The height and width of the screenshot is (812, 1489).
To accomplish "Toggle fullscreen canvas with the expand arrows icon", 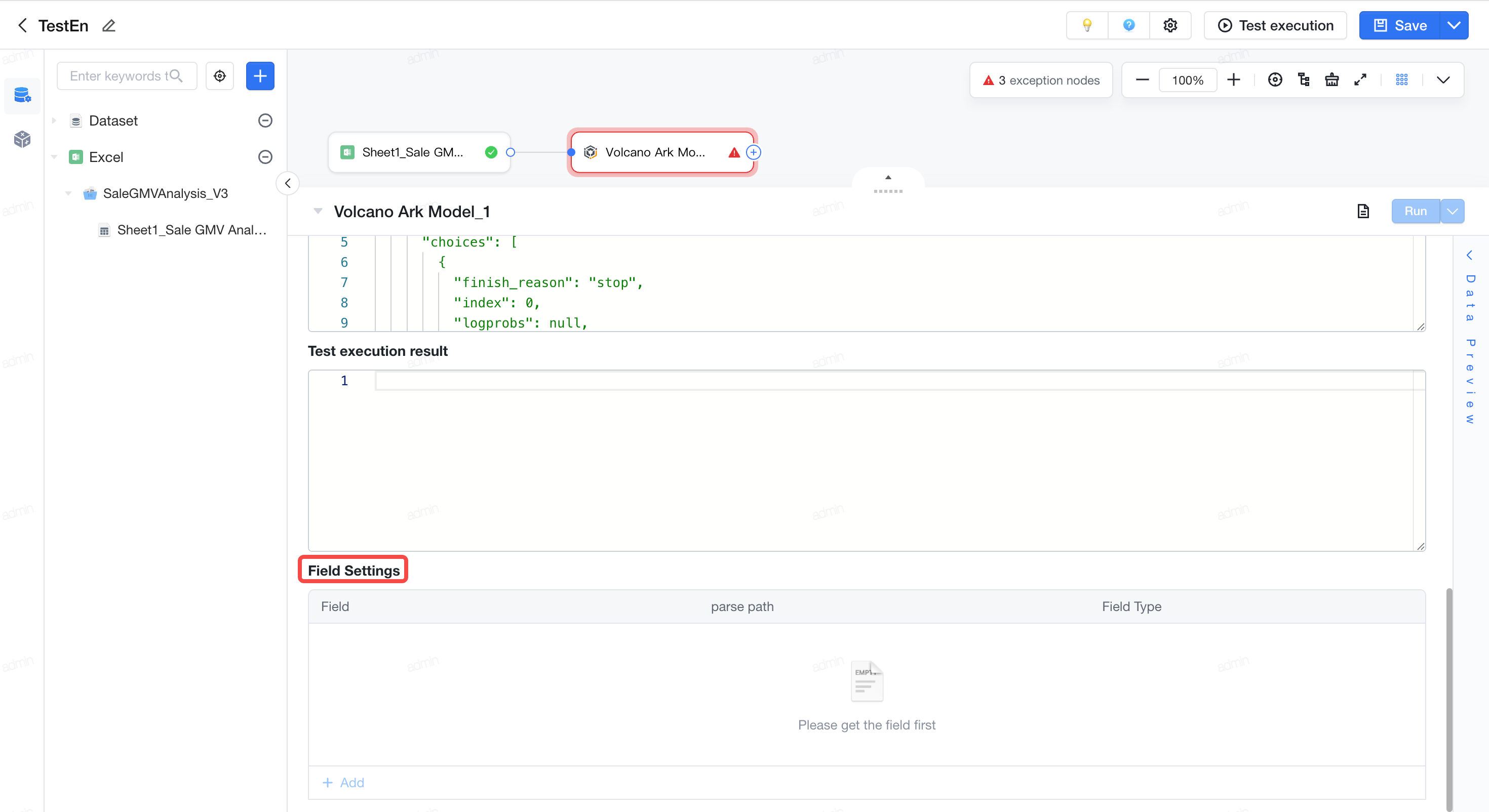I will pyautogui.click(x=1360, y=80).
